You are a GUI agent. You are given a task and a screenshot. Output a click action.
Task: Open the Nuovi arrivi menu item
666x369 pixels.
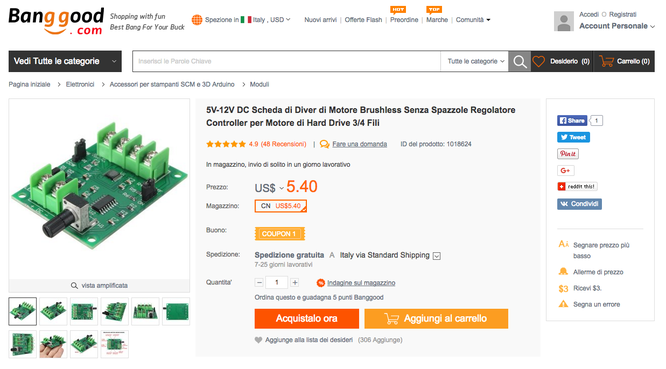click(320, 20)
